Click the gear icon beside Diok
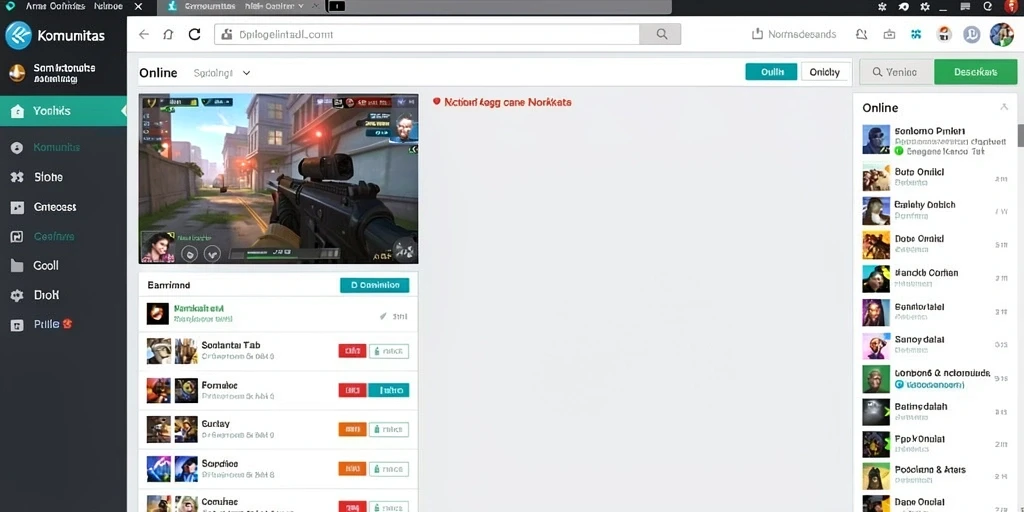This screenshot has height=512, width=1024. point(17,295)
